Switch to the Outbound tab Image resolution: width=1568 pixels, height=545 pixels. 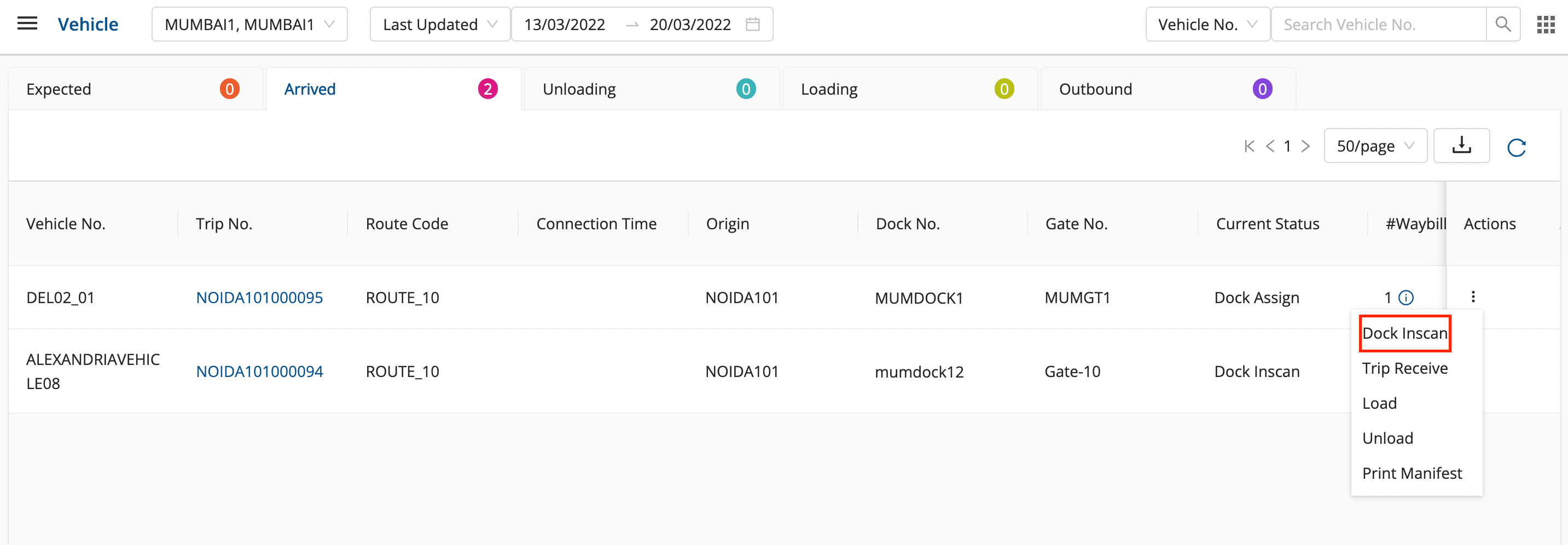click(x=1166, y=90)
